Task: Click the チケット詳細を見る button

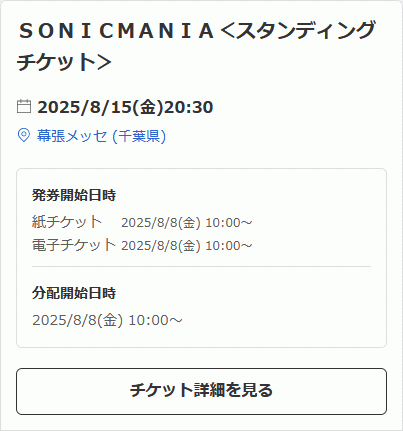Action: [201, 391]
